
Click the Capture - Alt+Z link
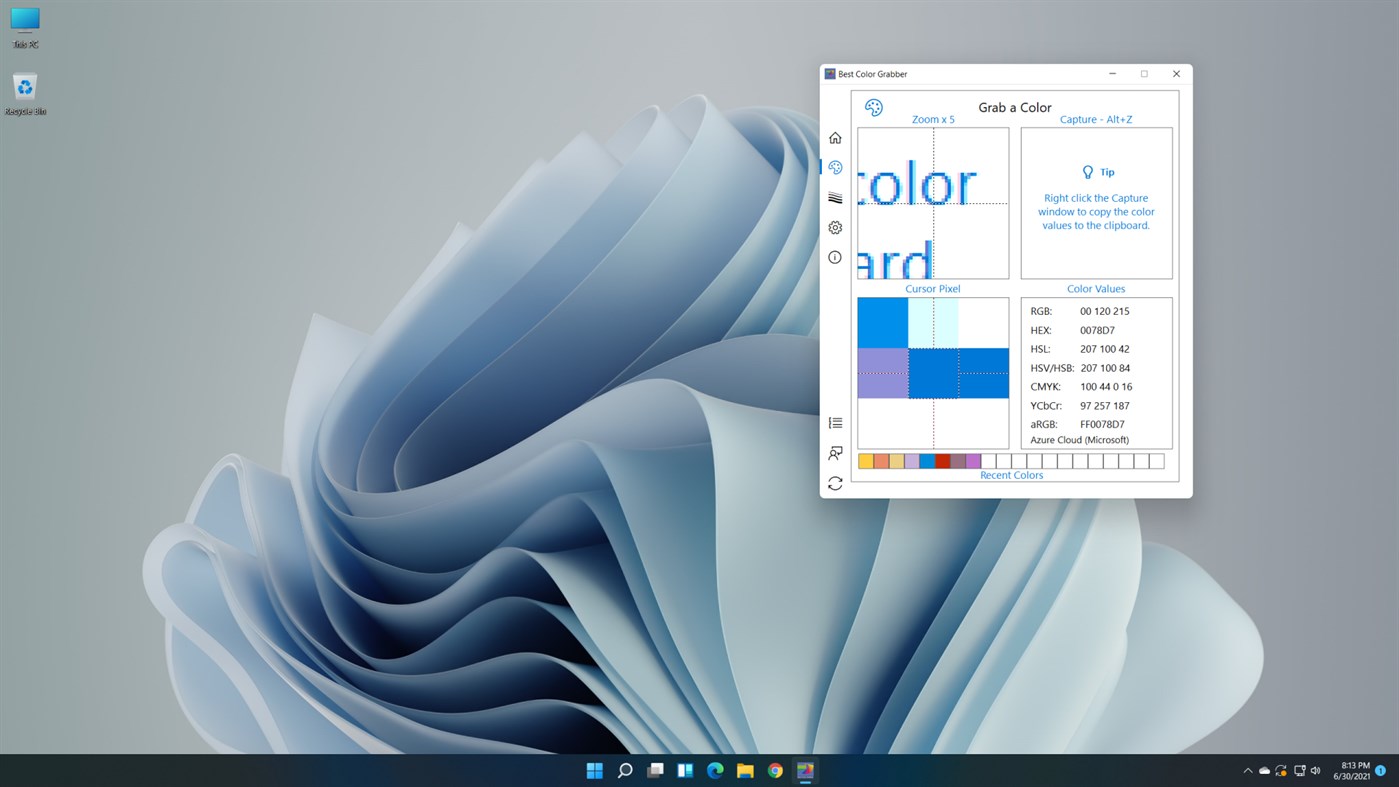coord(1096,119)
